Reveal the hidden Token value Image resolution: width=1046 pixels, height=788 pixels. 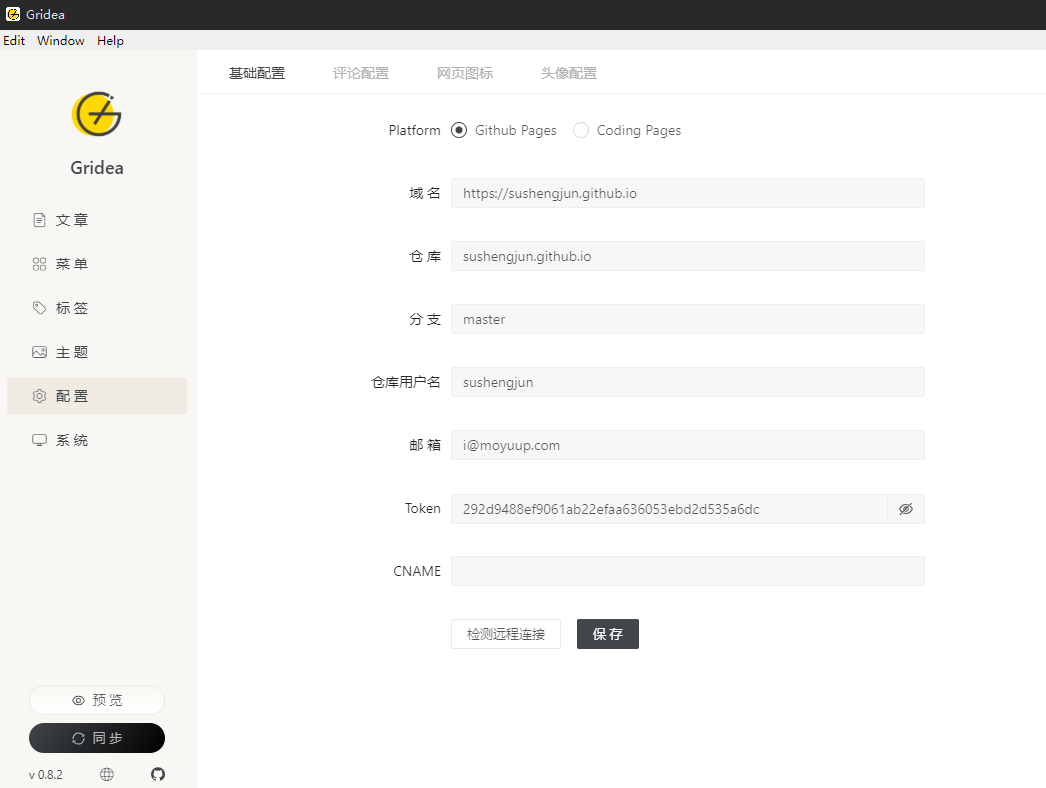click(x=905, y=509)
